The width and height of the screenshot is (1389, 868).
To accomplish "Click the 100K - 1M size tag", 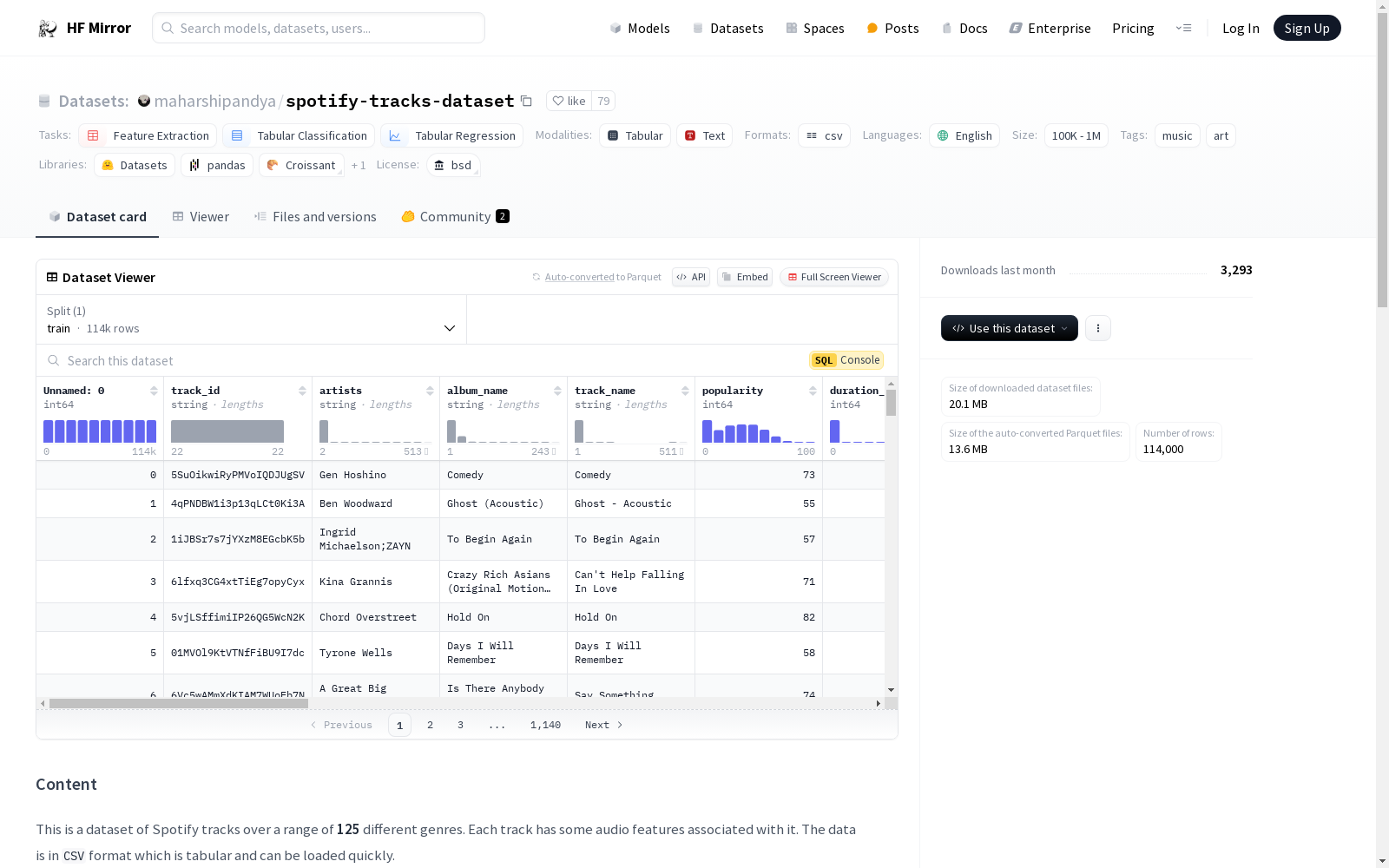I will [1076, 135].
